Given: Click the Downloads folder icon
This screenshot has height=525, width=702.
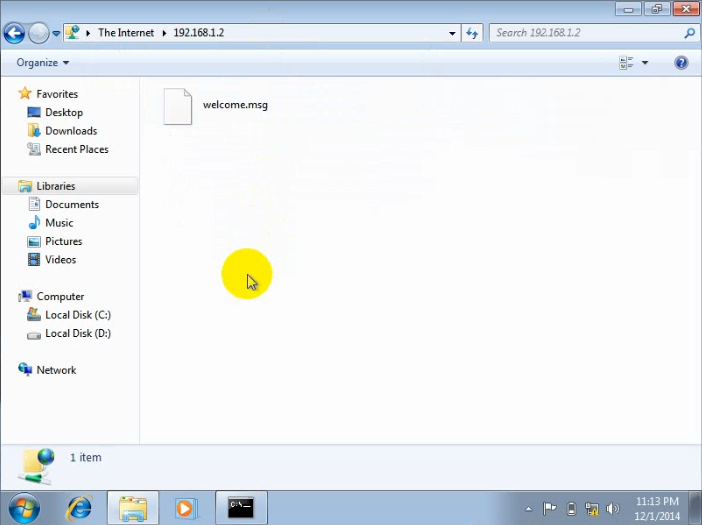Looking at the screenshot, I should [x=34, y=131].
